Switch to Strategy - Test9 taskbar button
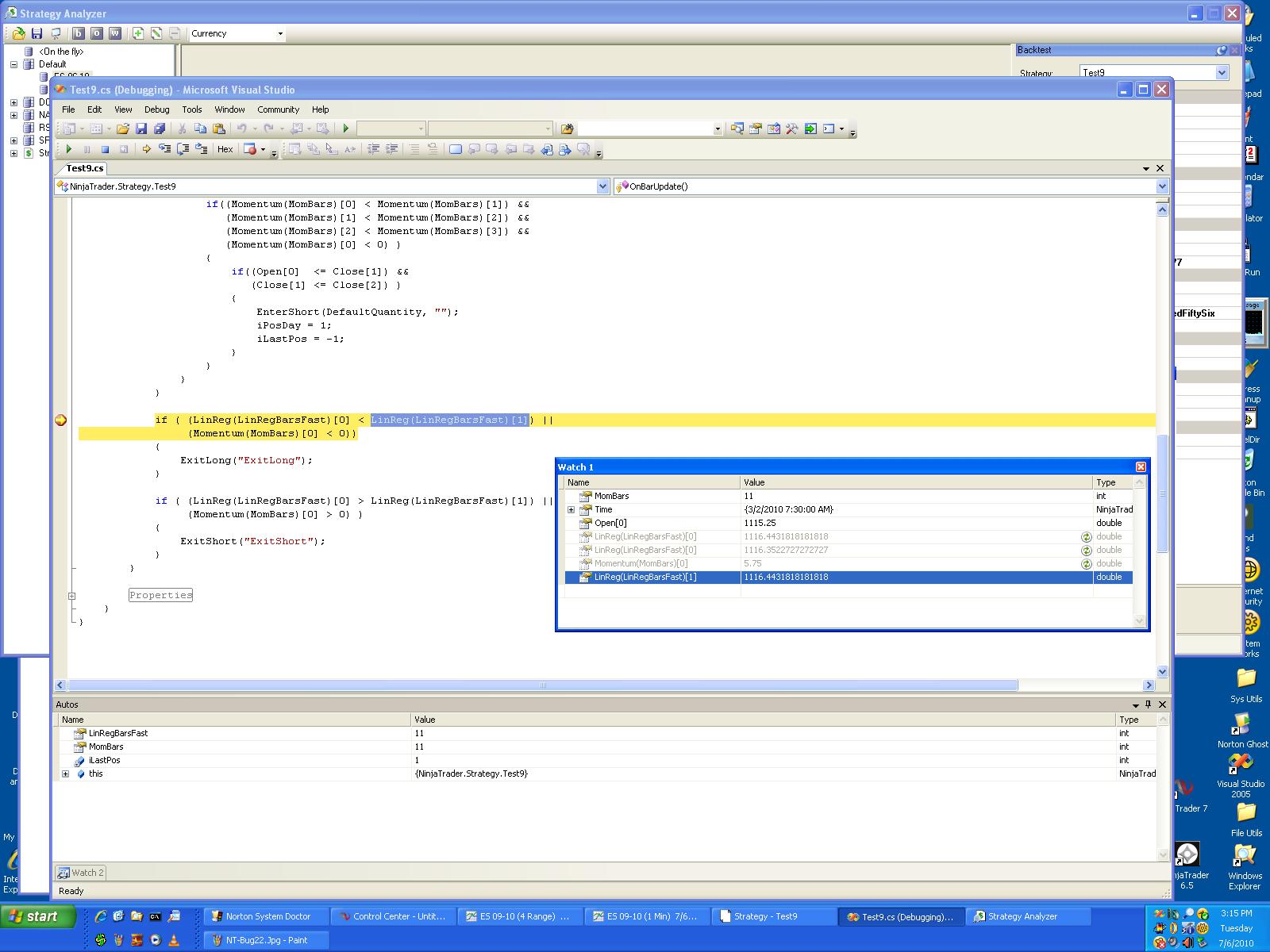This screenshot has width=1270, height=952. coord(774,917)
